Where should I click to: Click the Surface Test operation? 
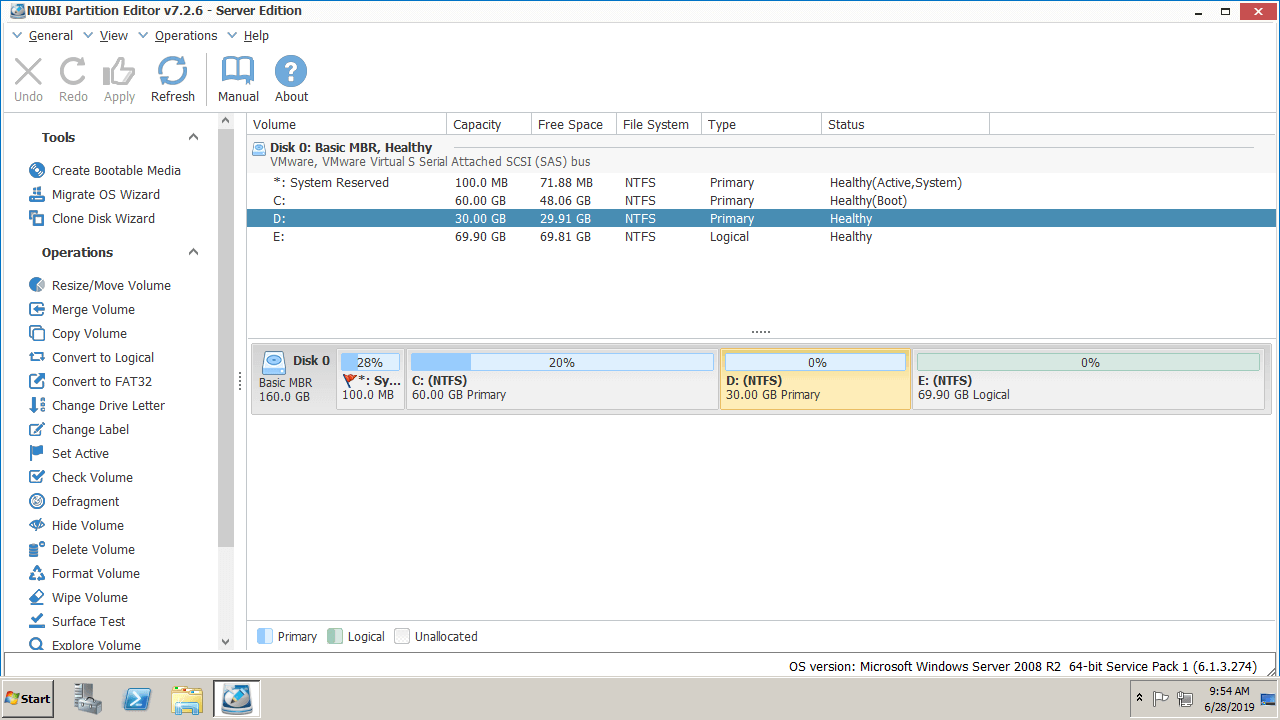[x=88, y=622]
